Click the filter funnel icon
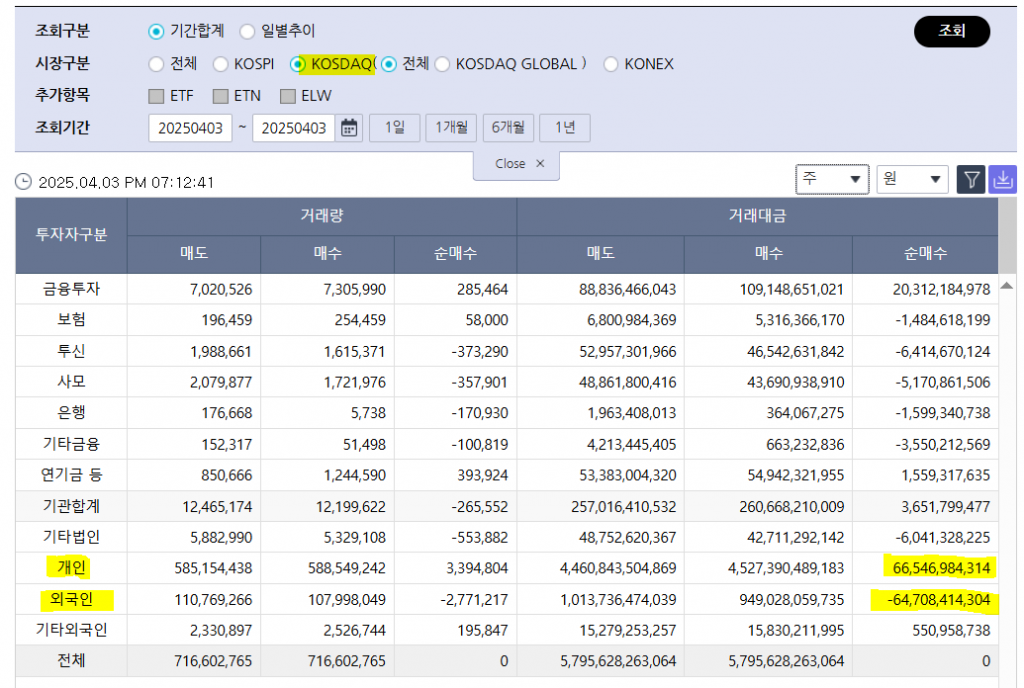 coord(970,179)
